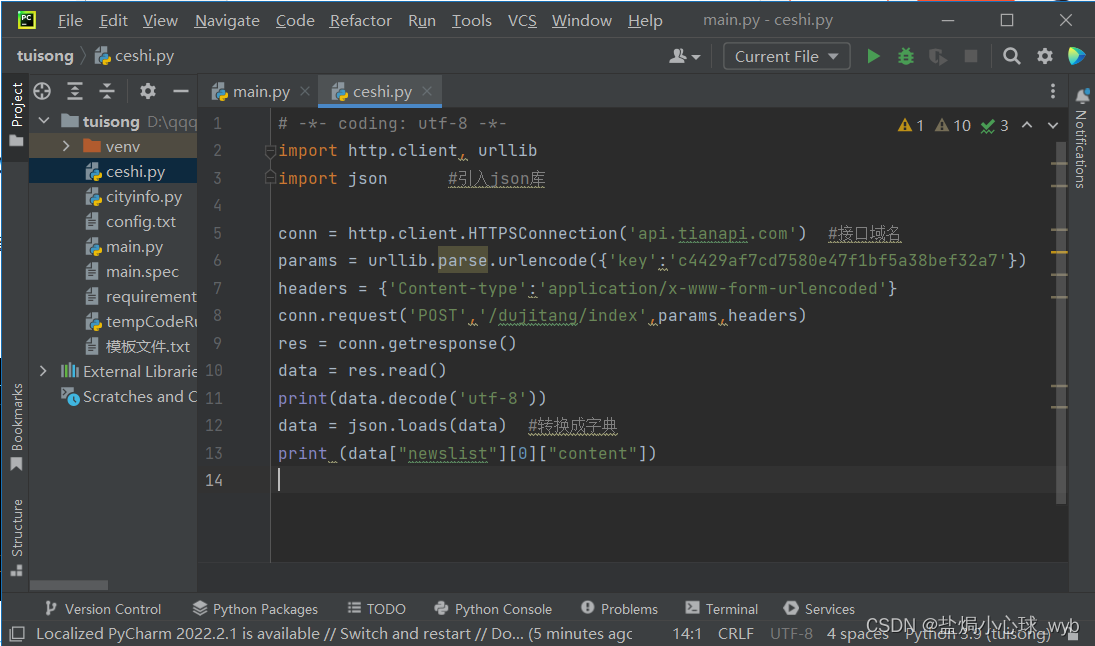This screenshot has height=646, width=1095.
Task: Click tuisong breadcrumb in navigation bar
Action: coord(45,56)
